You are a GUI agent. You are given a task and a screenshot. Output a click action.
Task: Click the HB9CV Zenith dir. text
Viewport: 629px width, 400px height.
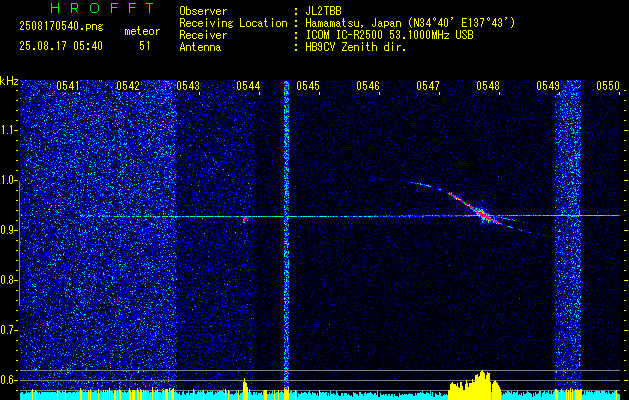pos(356,47)
